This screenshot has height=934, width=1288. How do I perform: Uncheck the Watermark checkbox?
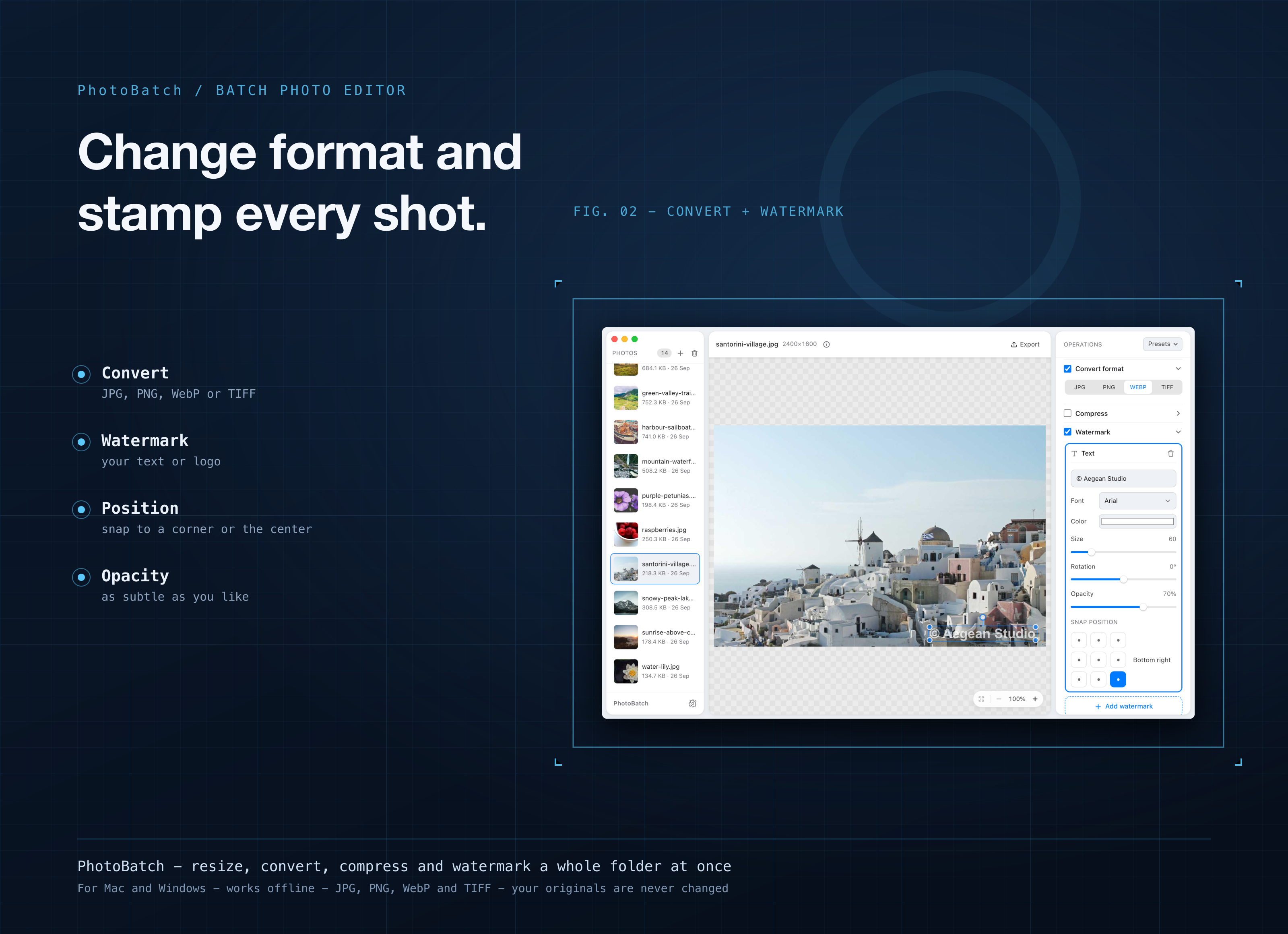click(1068, 432)
